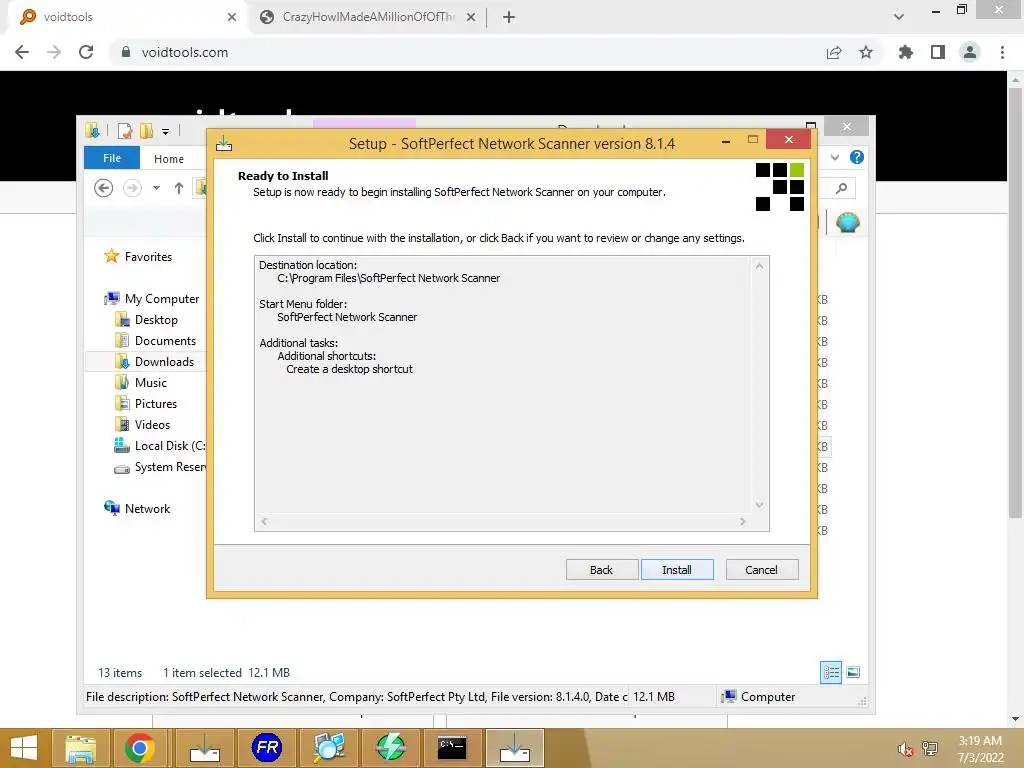The image size is (1024, 768).
Task: Open the FR app from taskbar
Action: pos(266,748)
